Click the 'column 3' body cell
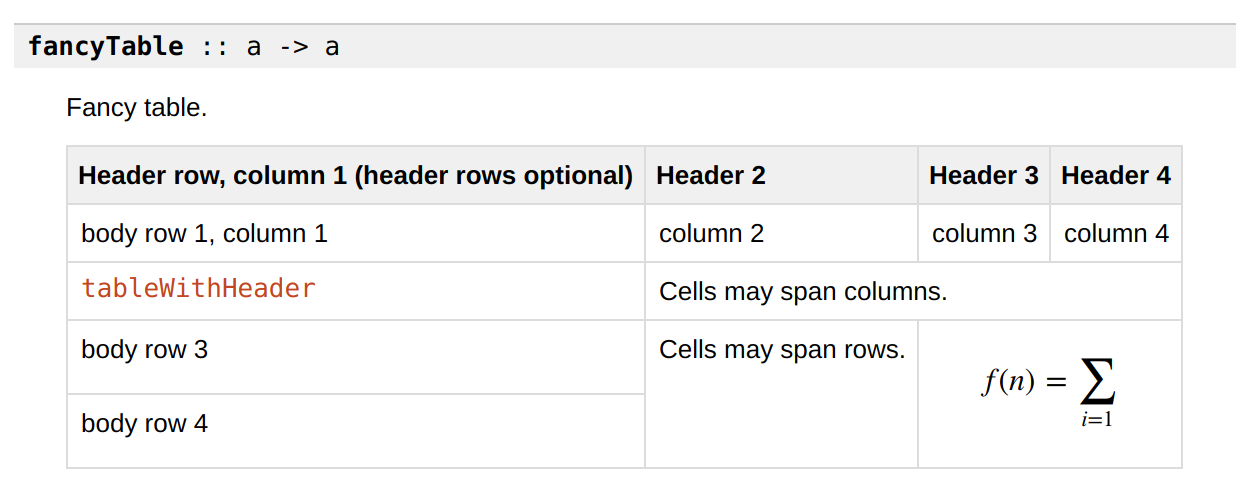 [984, 234]
